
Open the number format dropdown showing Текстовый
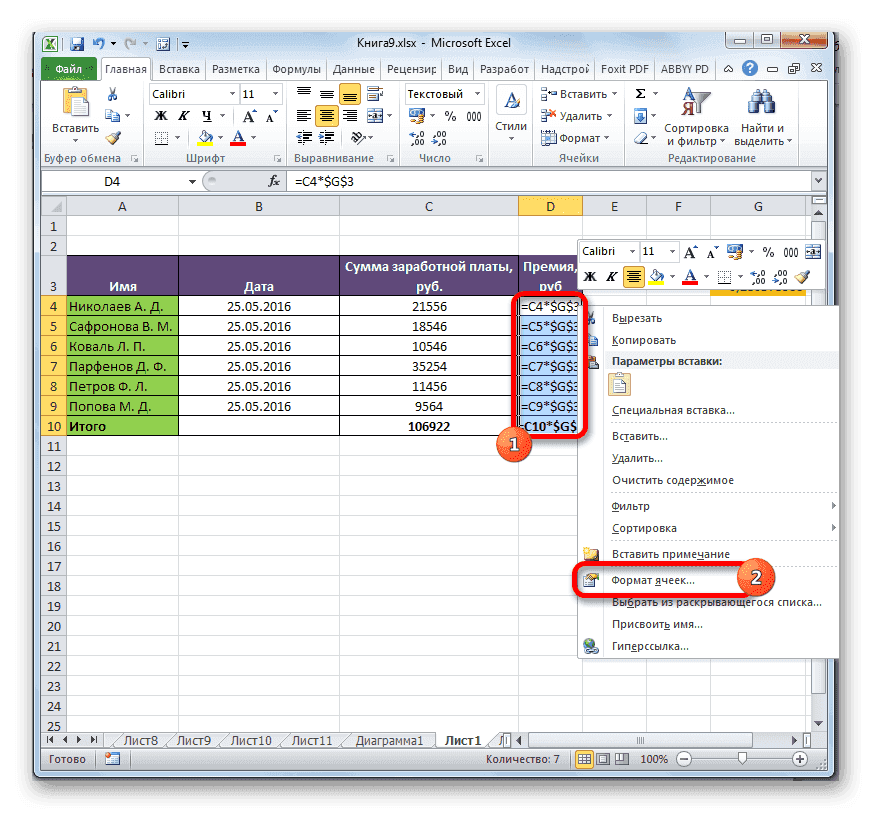pyautogui.click(x=443, y=92)
